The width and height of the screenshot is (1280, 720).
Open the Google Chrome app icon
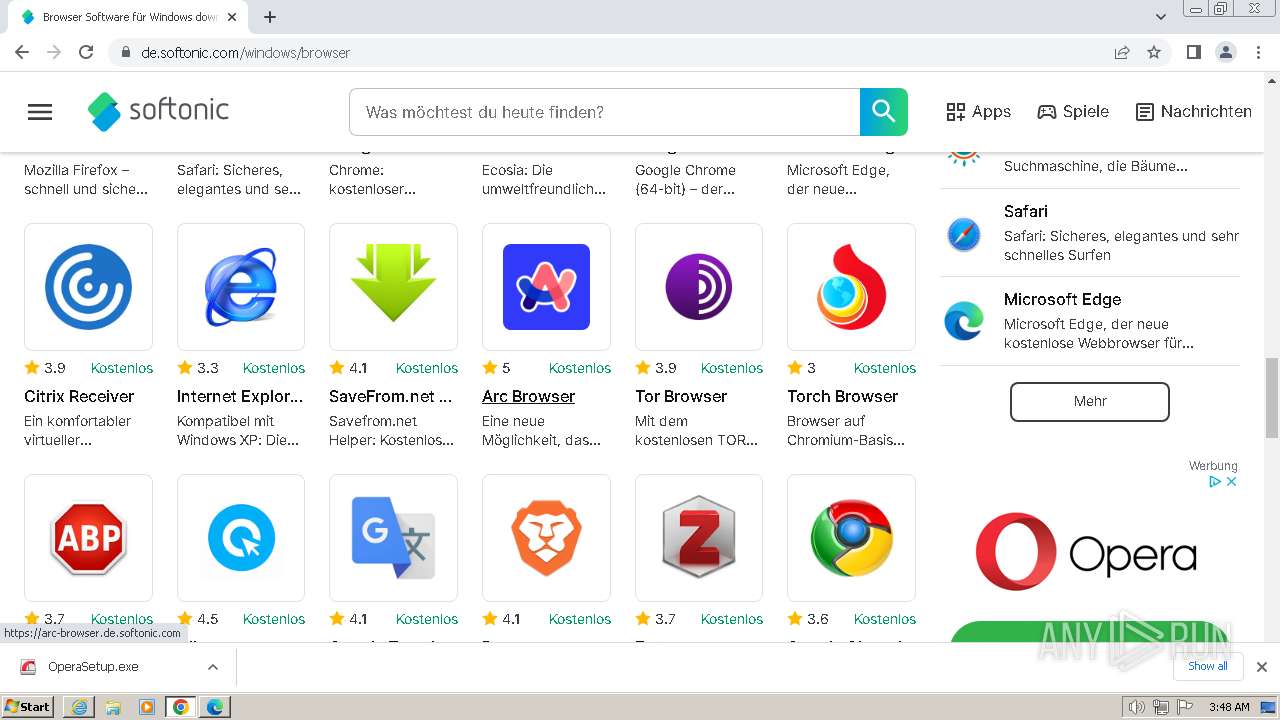(851, 538)
